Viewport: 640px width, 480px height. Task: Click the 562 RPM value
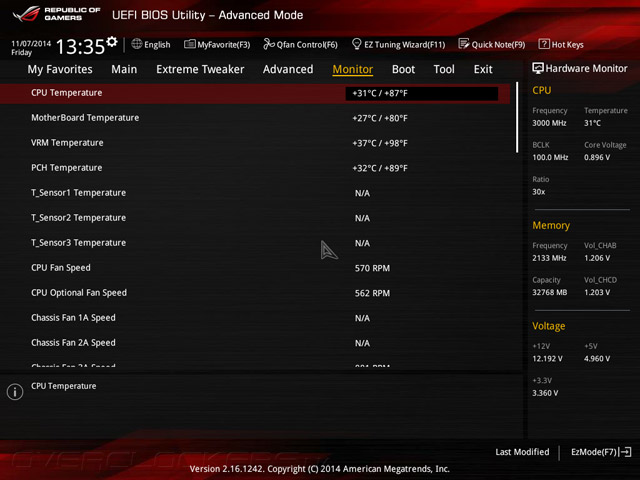pos(372,293)
